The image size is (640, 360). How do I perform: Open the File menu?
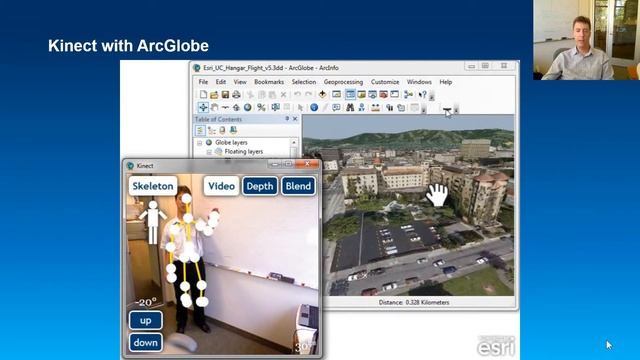coord(203,82)
